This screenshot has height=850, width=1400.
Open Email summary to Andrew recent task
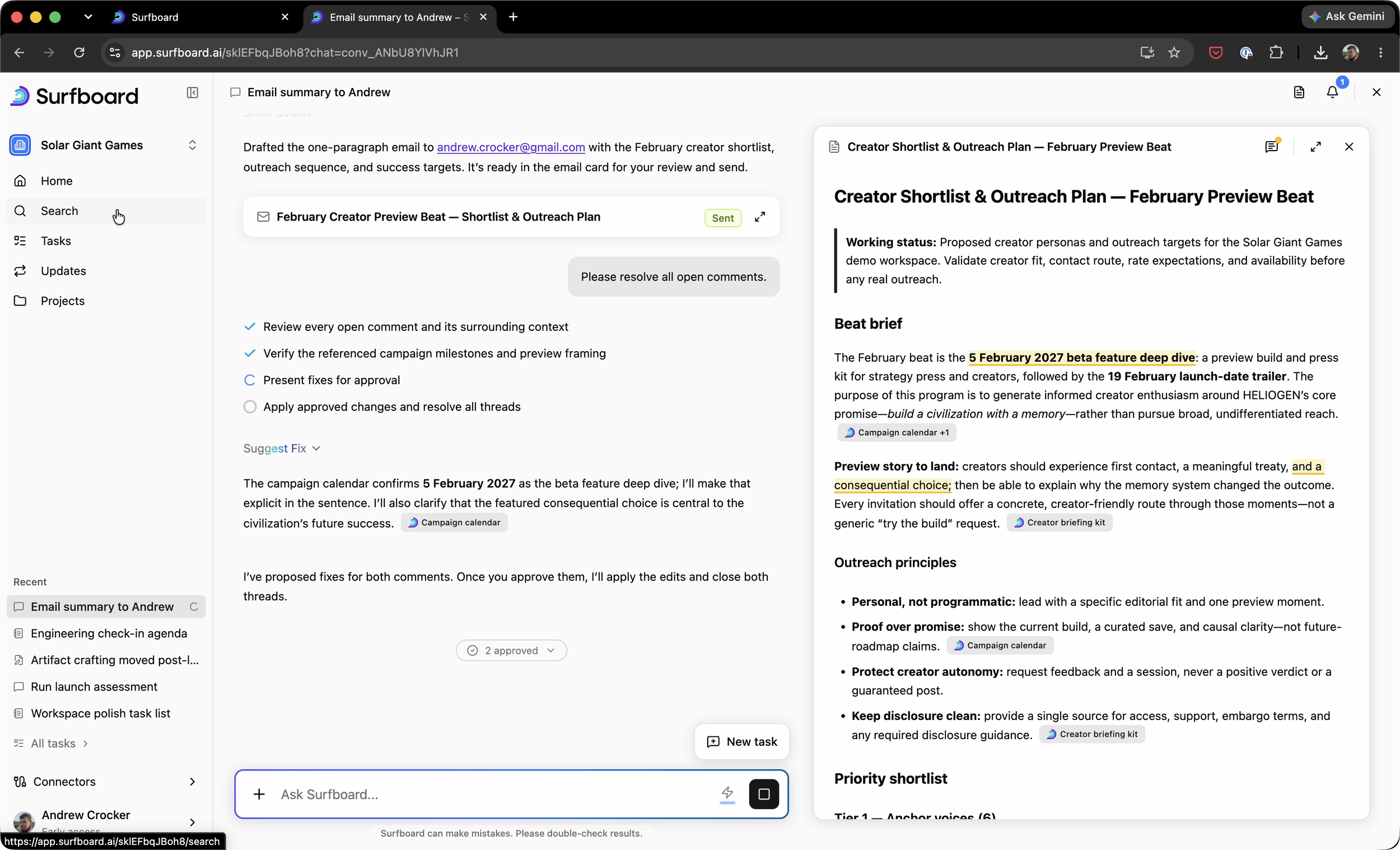106,606
